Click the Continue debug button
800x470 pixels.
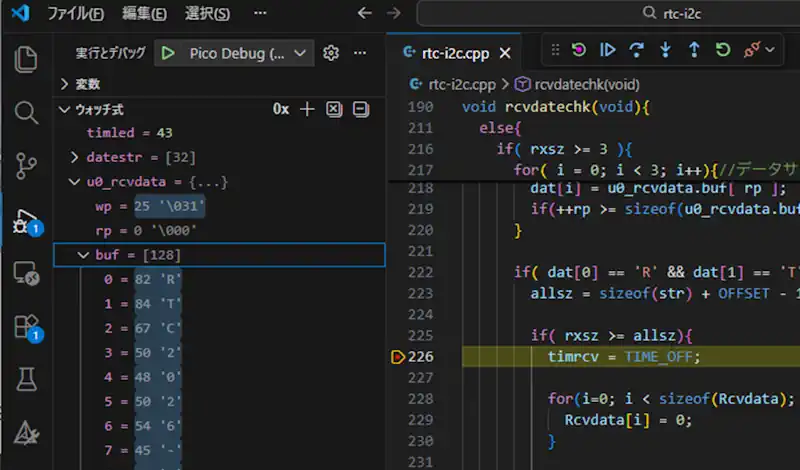607,50
